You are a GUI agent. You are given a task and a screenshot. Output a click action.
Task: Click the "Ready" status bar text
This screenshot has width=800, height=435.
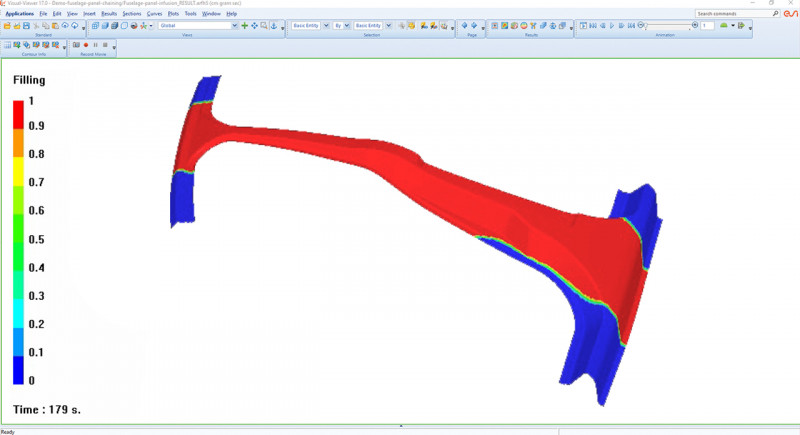tap(8, 432)
